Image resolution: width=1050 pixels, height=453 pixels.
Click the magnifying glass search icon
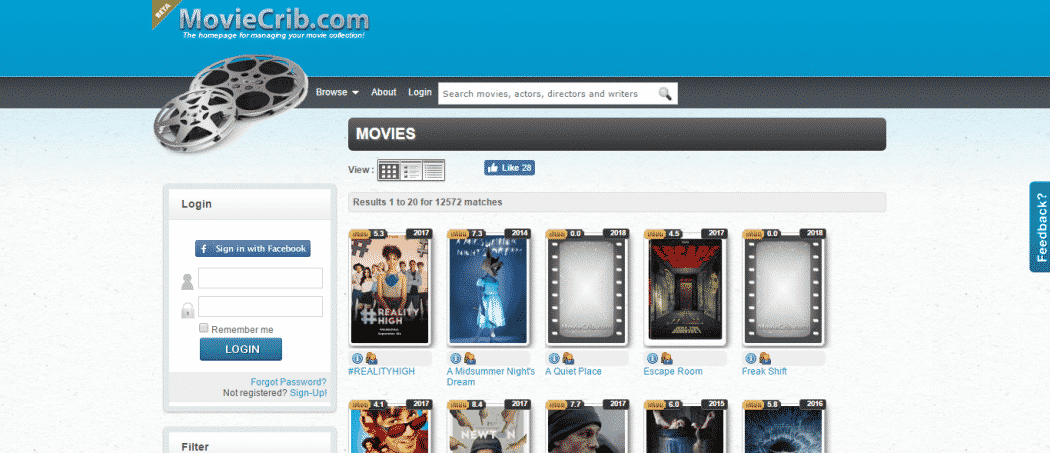click(x=665, y=94)
